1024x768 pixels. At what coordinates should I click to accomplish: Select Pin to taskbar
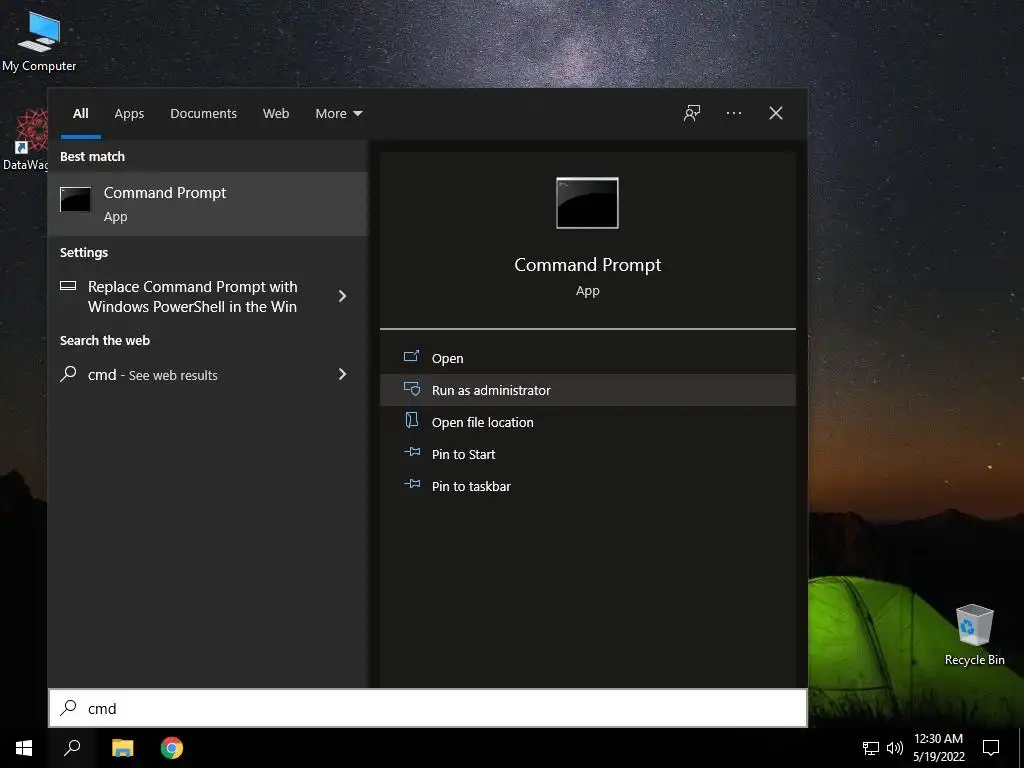click(x=588, y=486)
